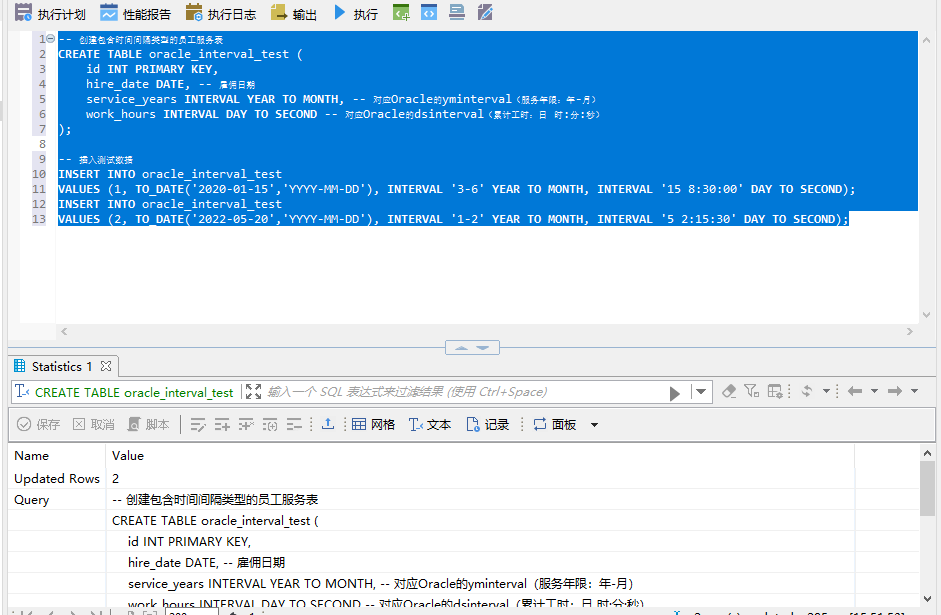Run the script with 执行 play button

(355, 14)
